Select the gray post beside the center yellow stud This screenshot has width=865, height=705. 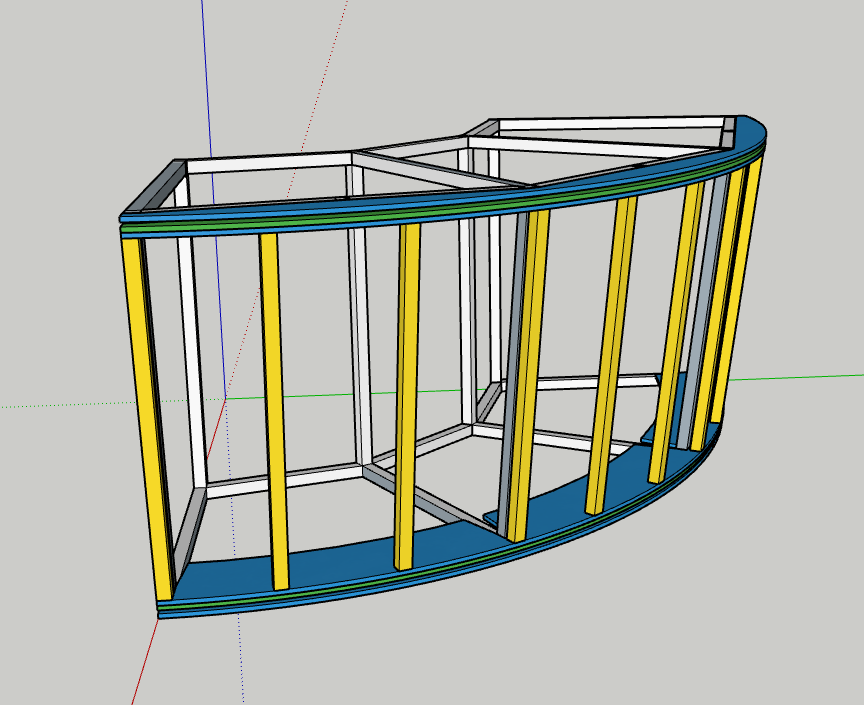coord(511,375)
